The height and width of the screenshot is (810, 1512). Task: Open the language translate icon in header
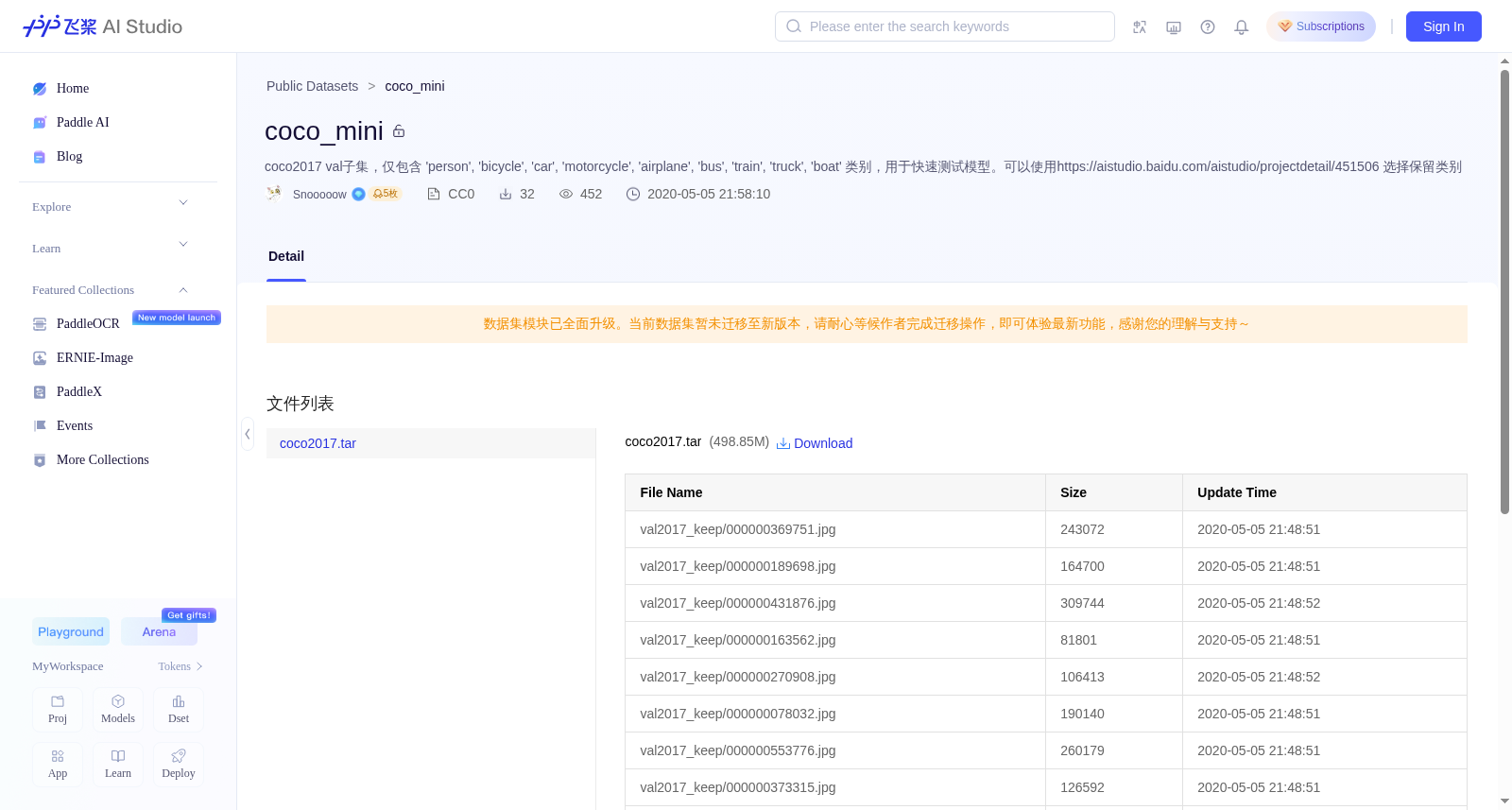point(1140,27)
